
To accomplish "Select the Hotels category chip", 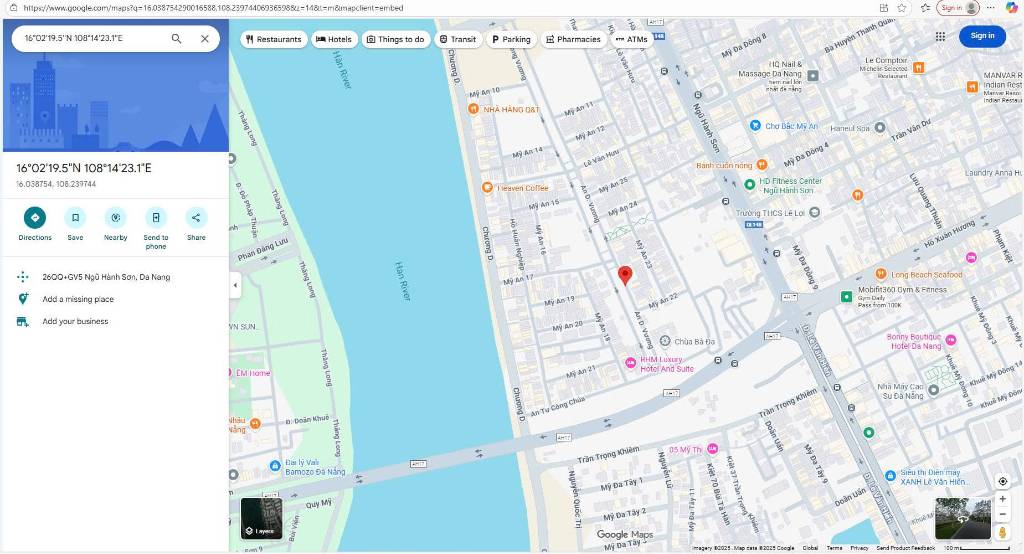I will click(x=334, y=39).
